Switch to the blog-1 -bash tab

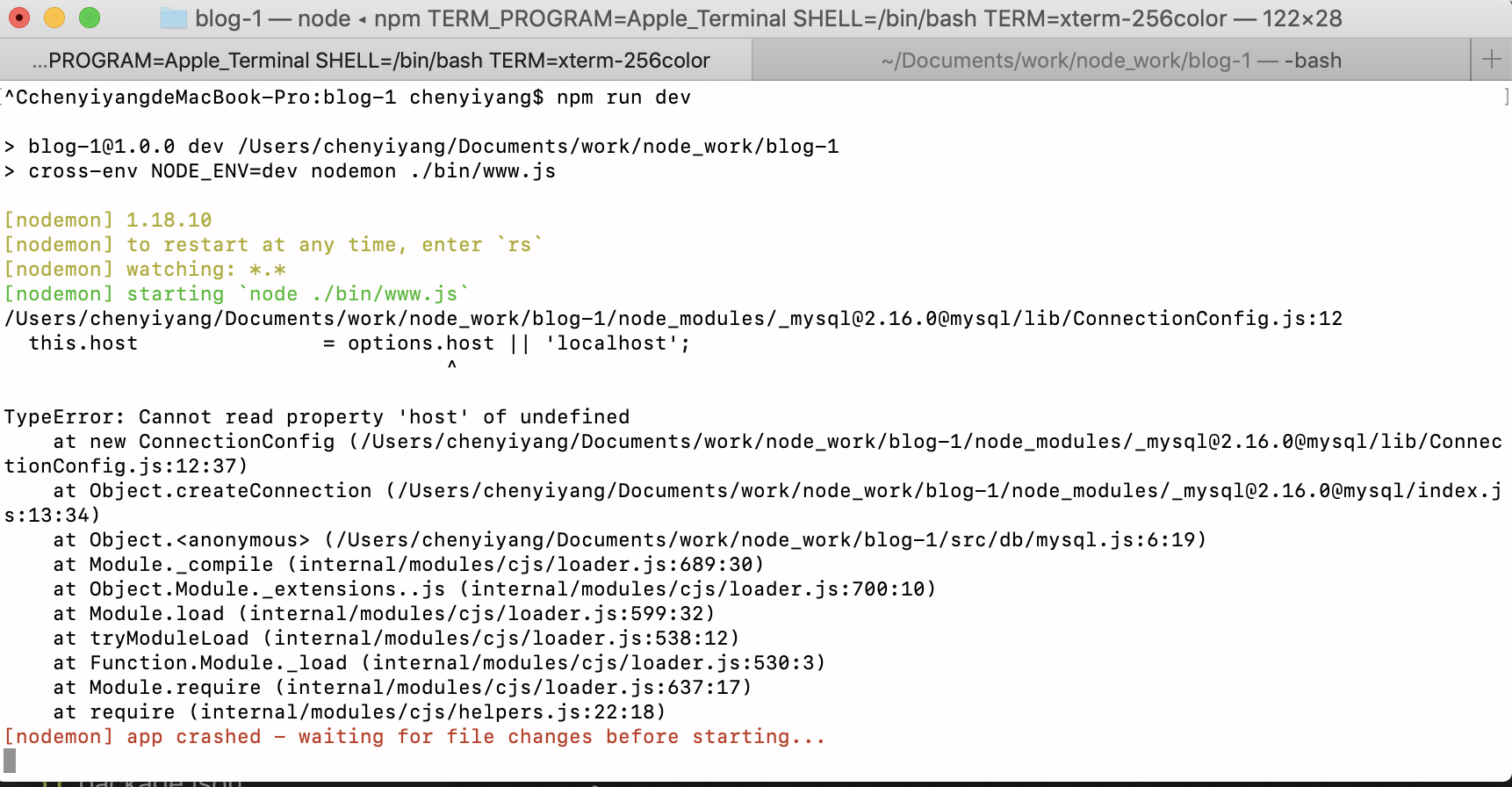1112,60
